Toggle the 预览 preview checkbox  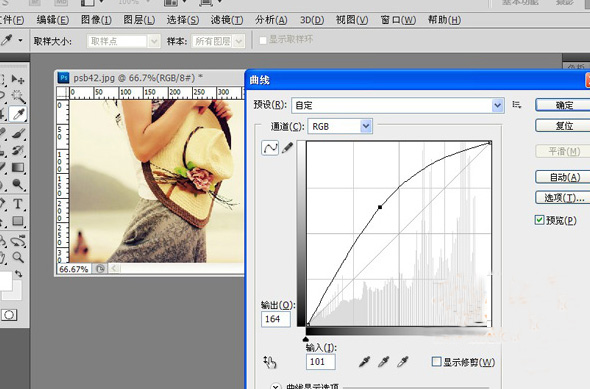click(539, 220)
